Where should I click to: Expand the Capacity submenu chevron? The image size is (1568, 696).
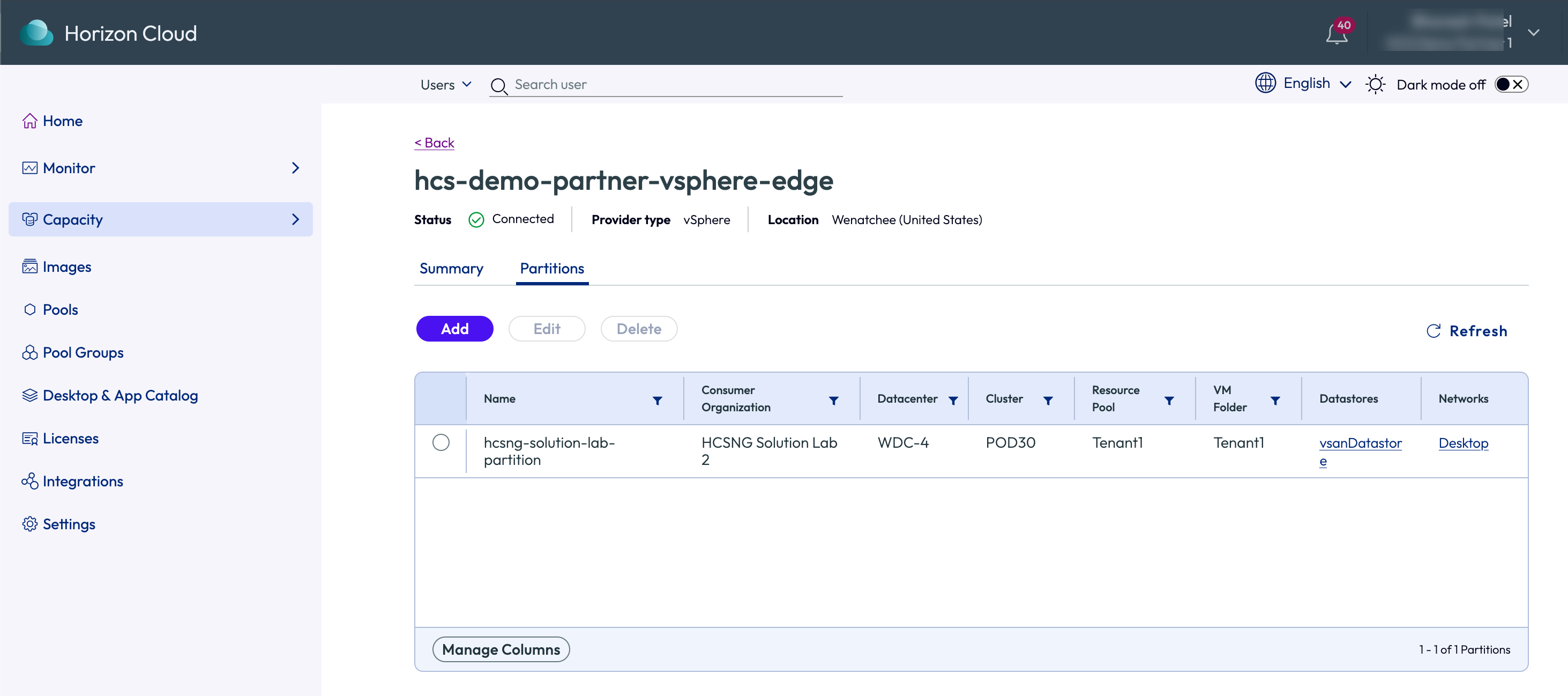[296, 219]
